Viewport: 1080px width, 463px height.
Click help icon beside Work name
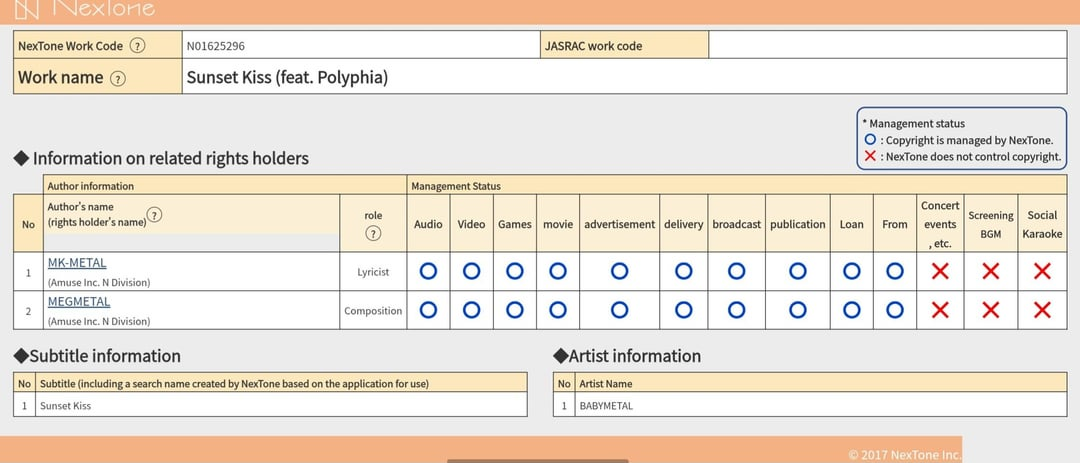[x=118, y=78]
